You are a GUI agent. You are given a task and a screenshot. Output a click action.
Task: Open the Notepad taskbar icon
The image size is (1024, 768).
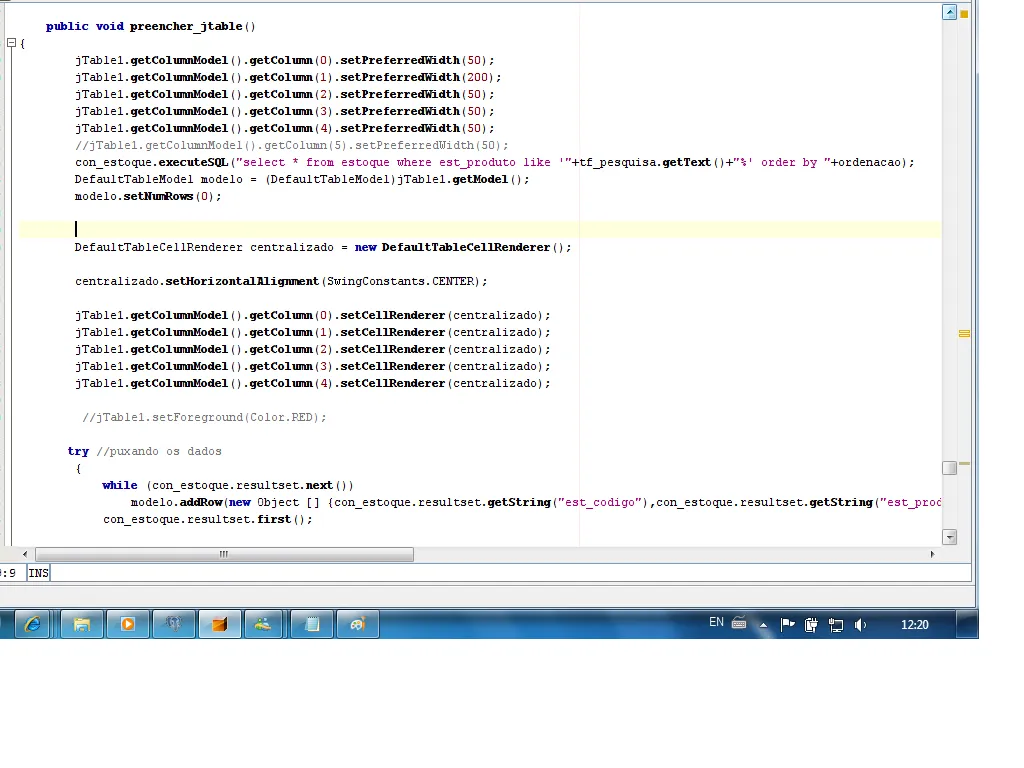pyautogui.click(x=312, y=624)
